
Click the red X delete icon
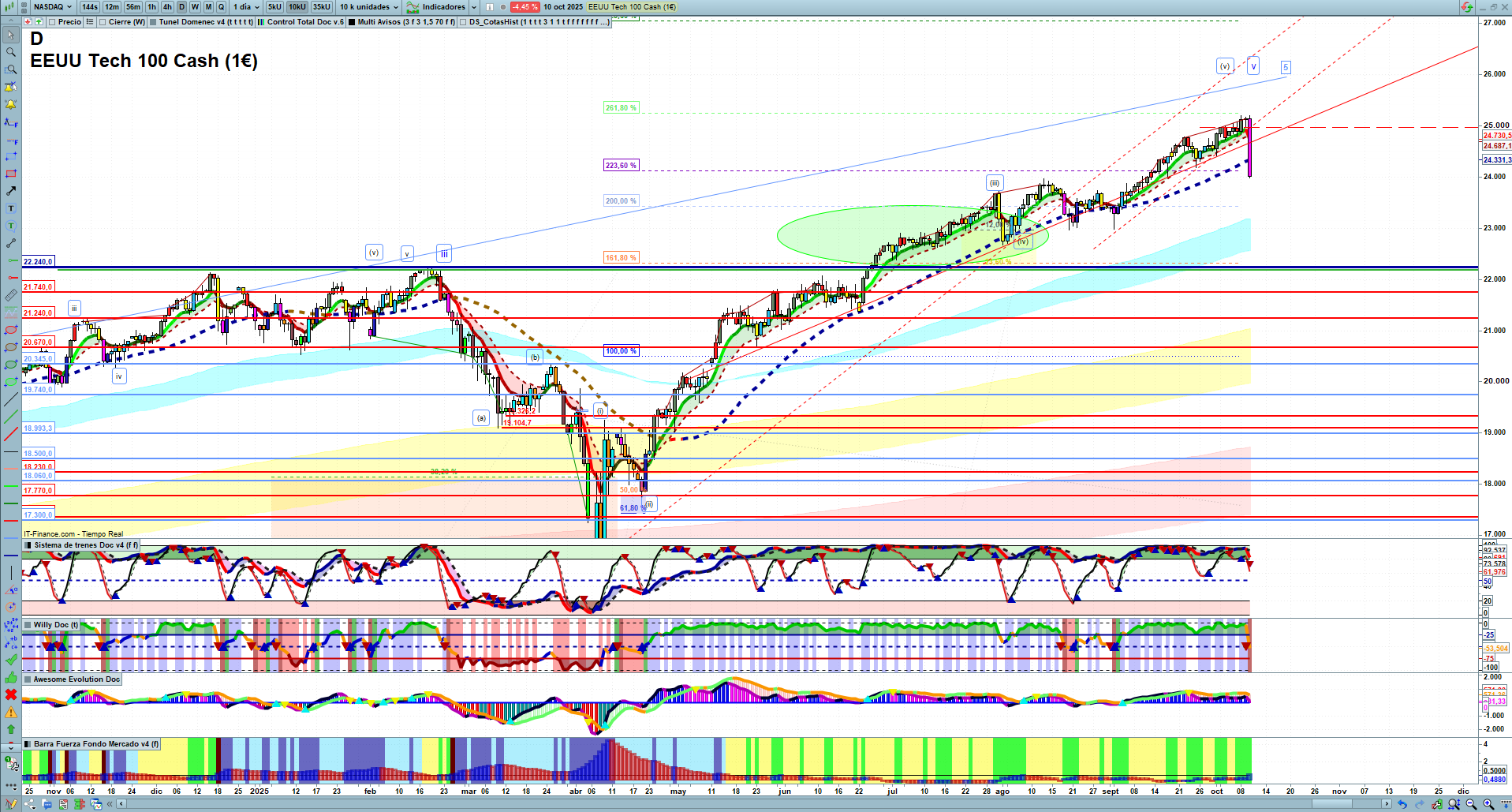(10, 694)
